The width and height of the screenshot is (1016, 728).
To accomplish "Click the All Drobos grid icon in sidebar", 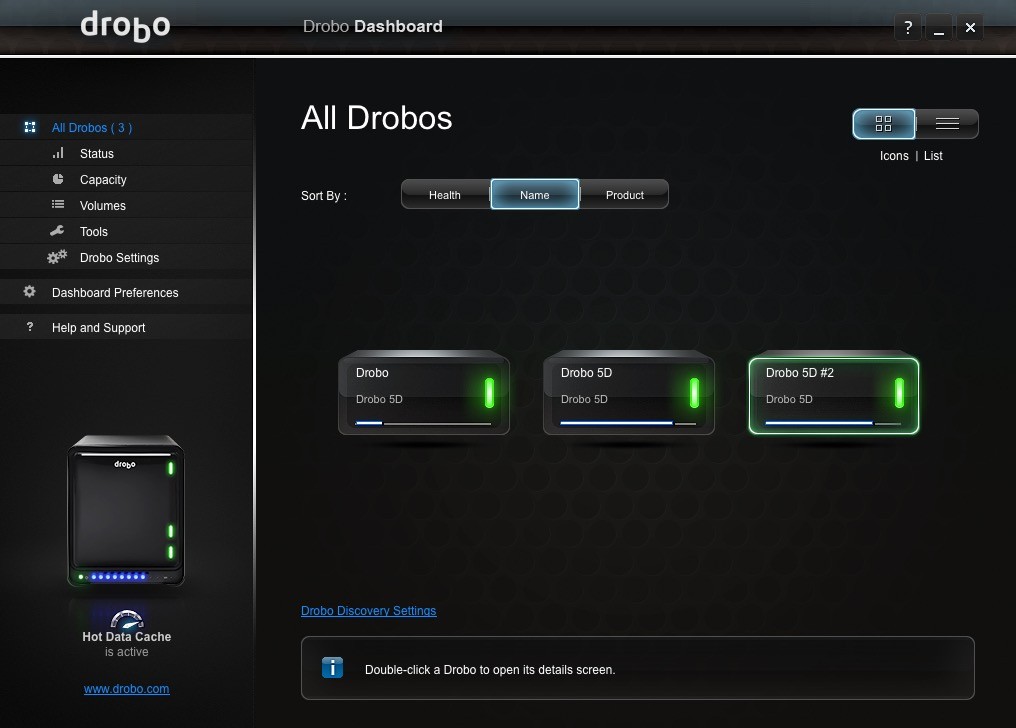I will click(x=30, y=127).
